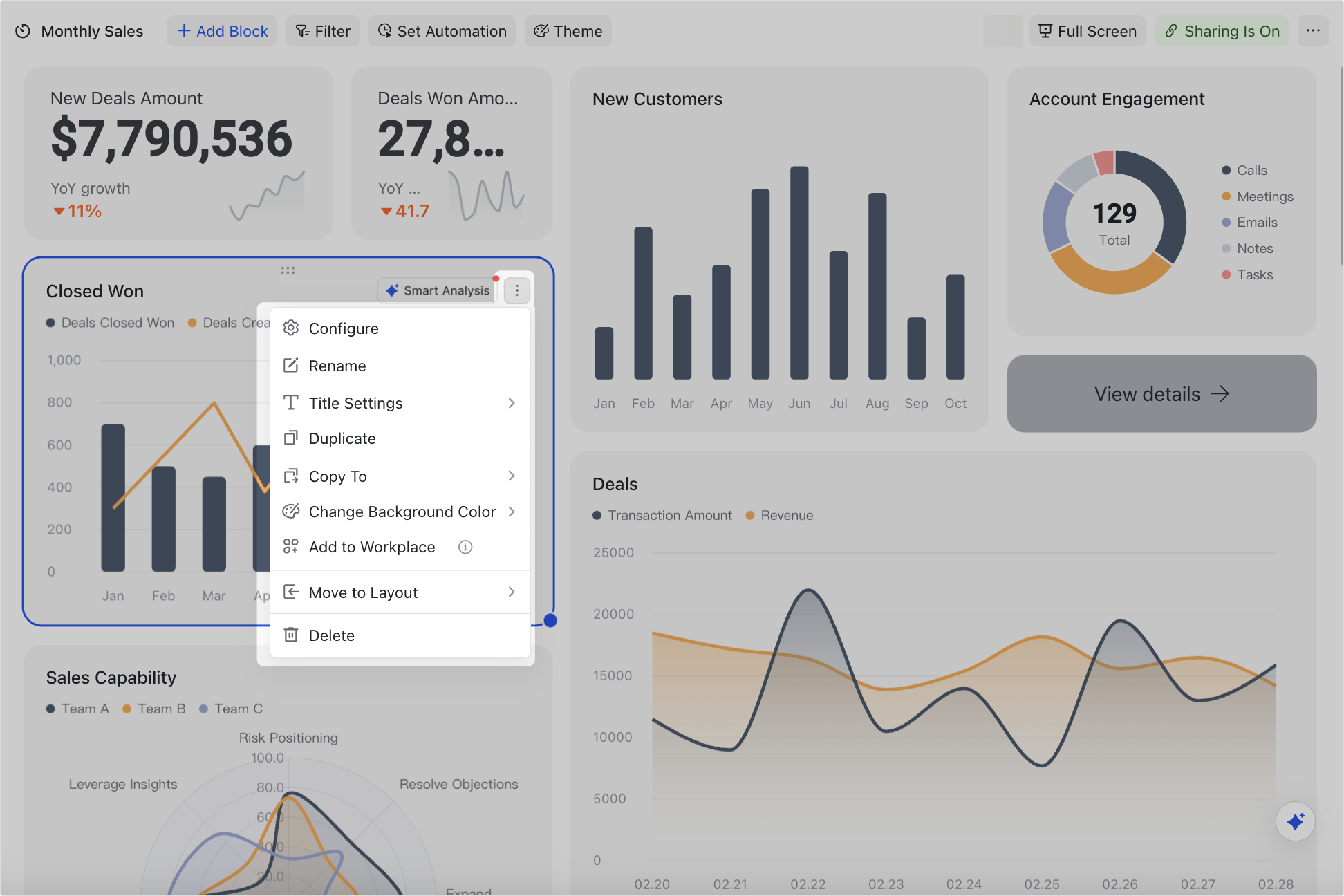Toggle the Emails legend item

1249,222
